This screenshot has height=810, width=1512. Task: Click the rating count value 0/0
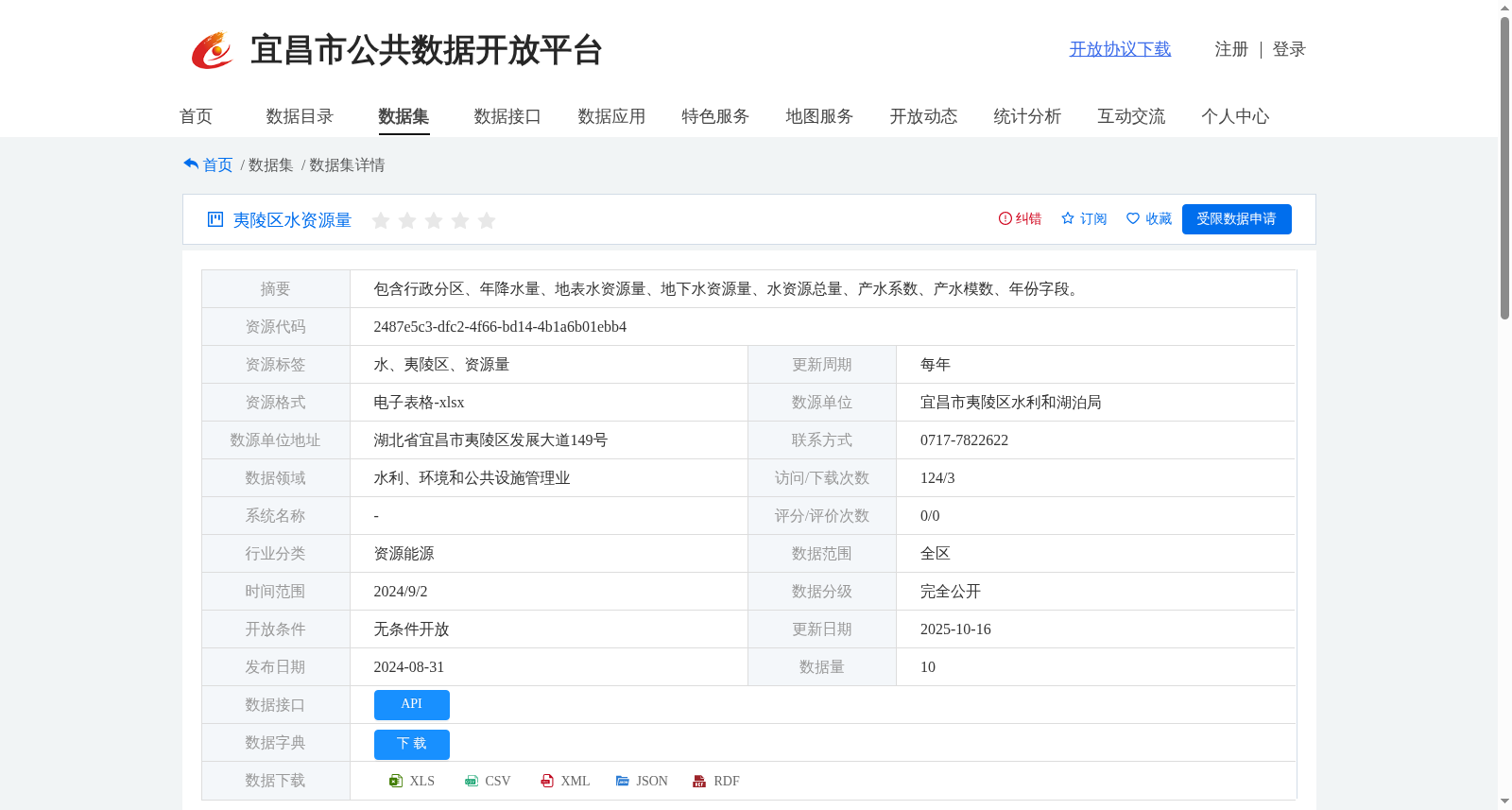(x=930, y=516)
